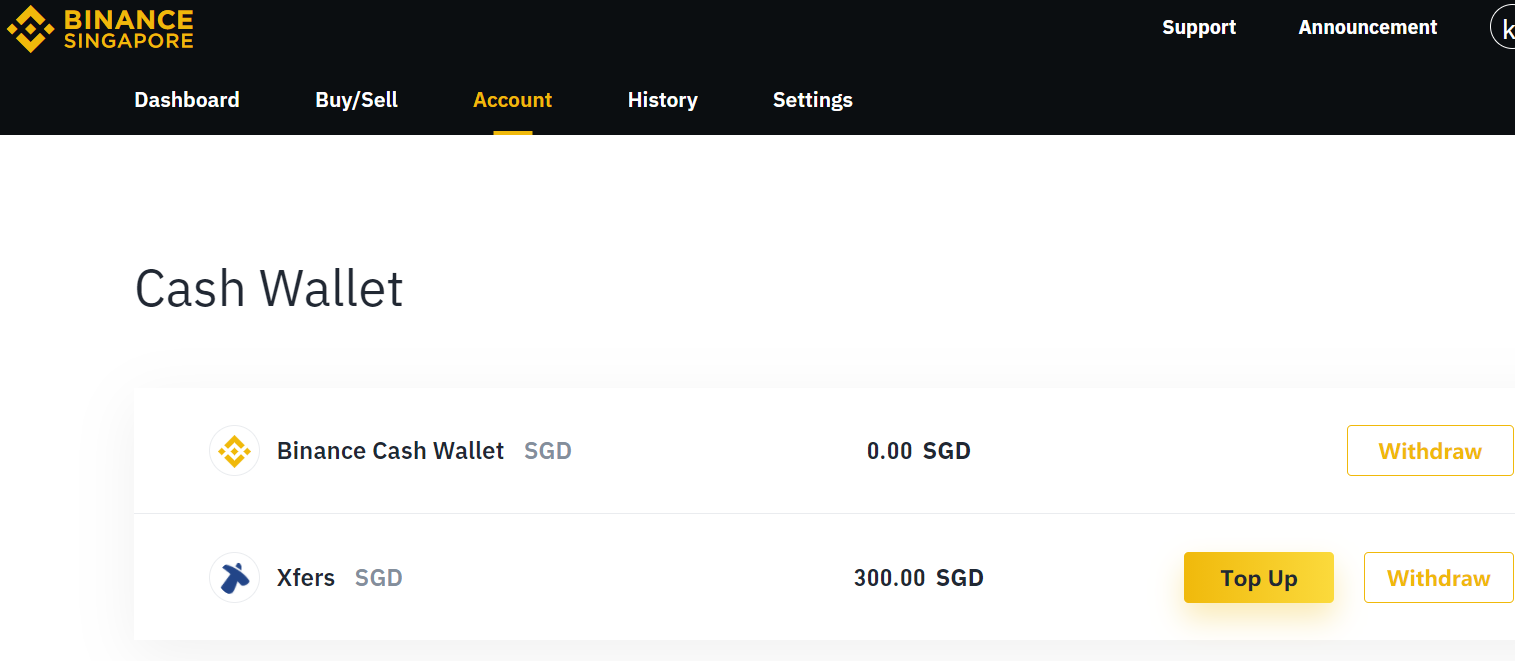Click the 300.00 SGD Xfers balance
The height and width of the screenshot is (661, 1515).
click(919, 578)
